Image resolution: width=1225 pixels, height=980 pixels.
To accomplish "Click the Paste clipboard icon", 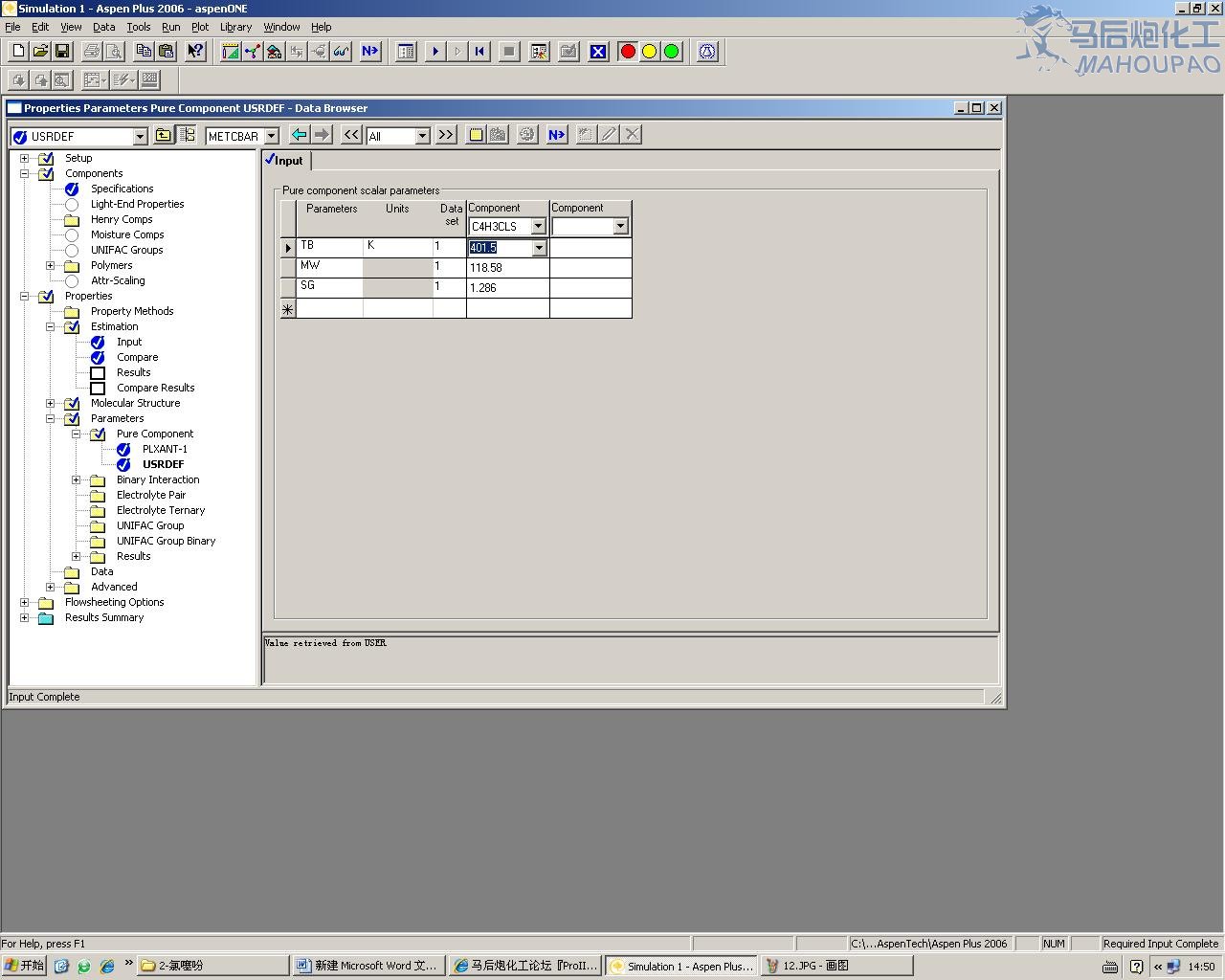I will 166,52.
